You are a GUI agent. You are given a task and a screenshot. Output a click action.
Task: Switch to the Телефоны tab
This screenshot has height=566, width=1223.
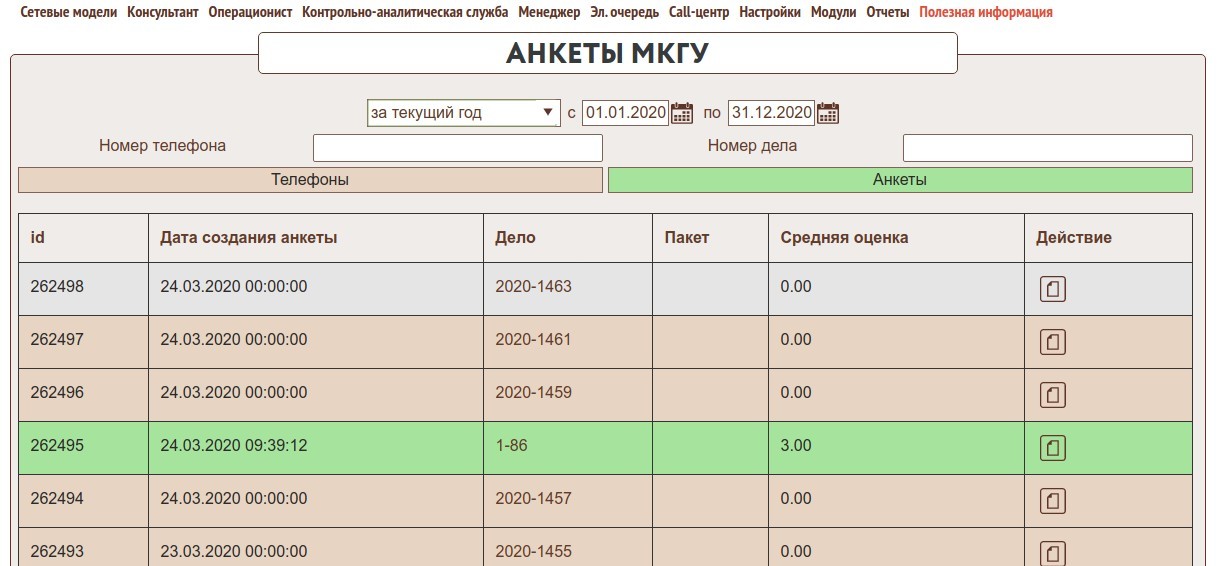tap(310, 180)
